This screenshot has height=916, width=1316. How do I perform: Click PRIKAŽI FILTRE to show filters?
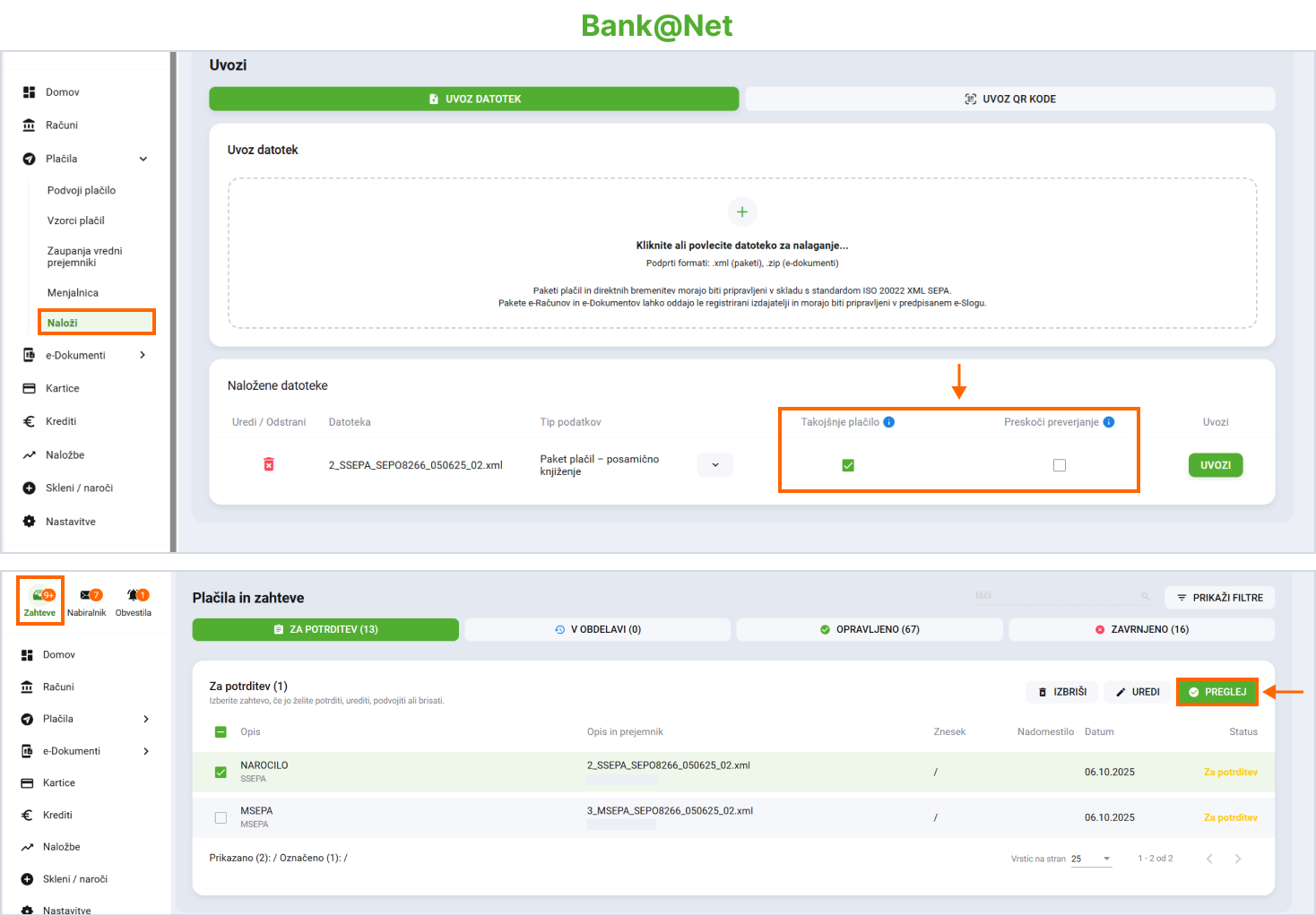1219,598
